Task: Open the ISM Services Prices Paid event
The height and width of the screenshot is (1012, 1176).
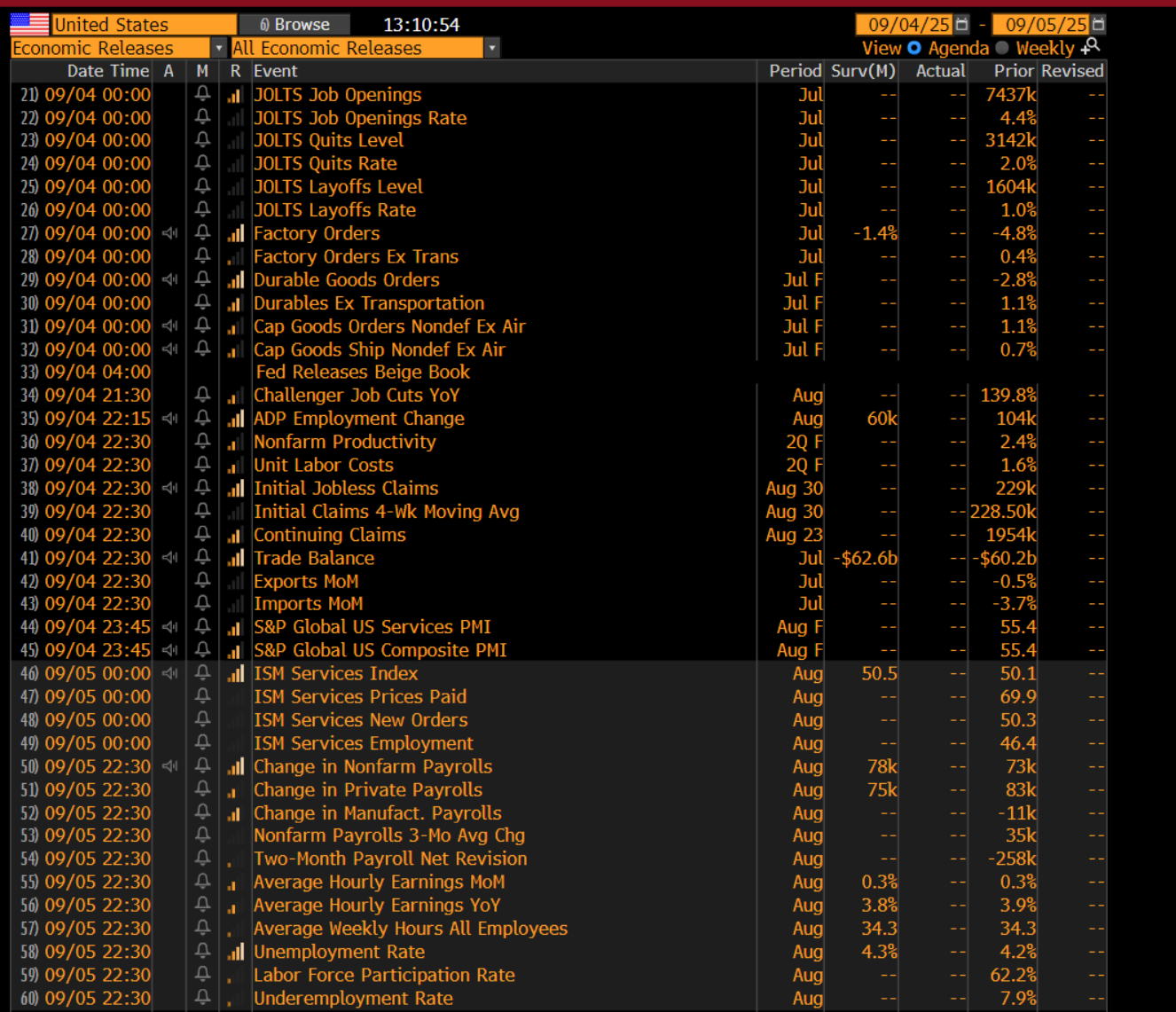Action: [360, 696]
